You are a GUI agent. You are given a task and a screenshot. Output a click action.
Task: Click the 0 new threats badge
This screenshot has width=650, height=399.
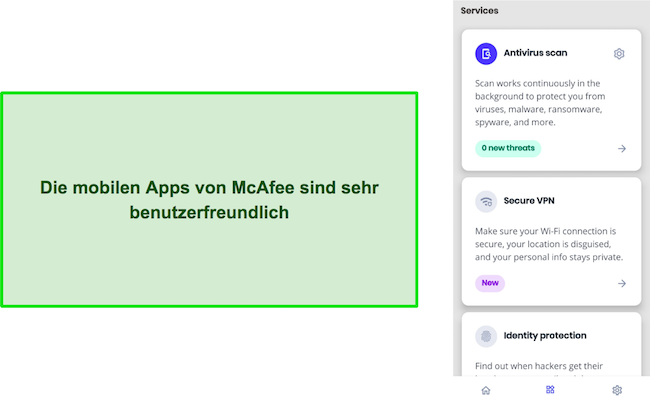pos(508,148)
